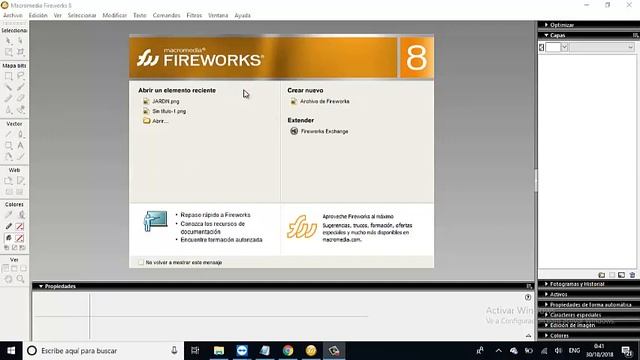
Task: Click the fill color swatch
Action: click(20, 238)
